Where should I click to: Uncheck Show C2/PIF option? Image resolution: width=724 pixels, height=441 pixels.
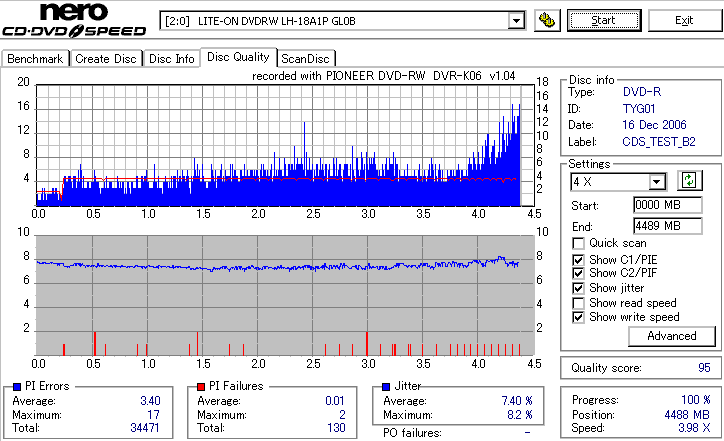578,273
